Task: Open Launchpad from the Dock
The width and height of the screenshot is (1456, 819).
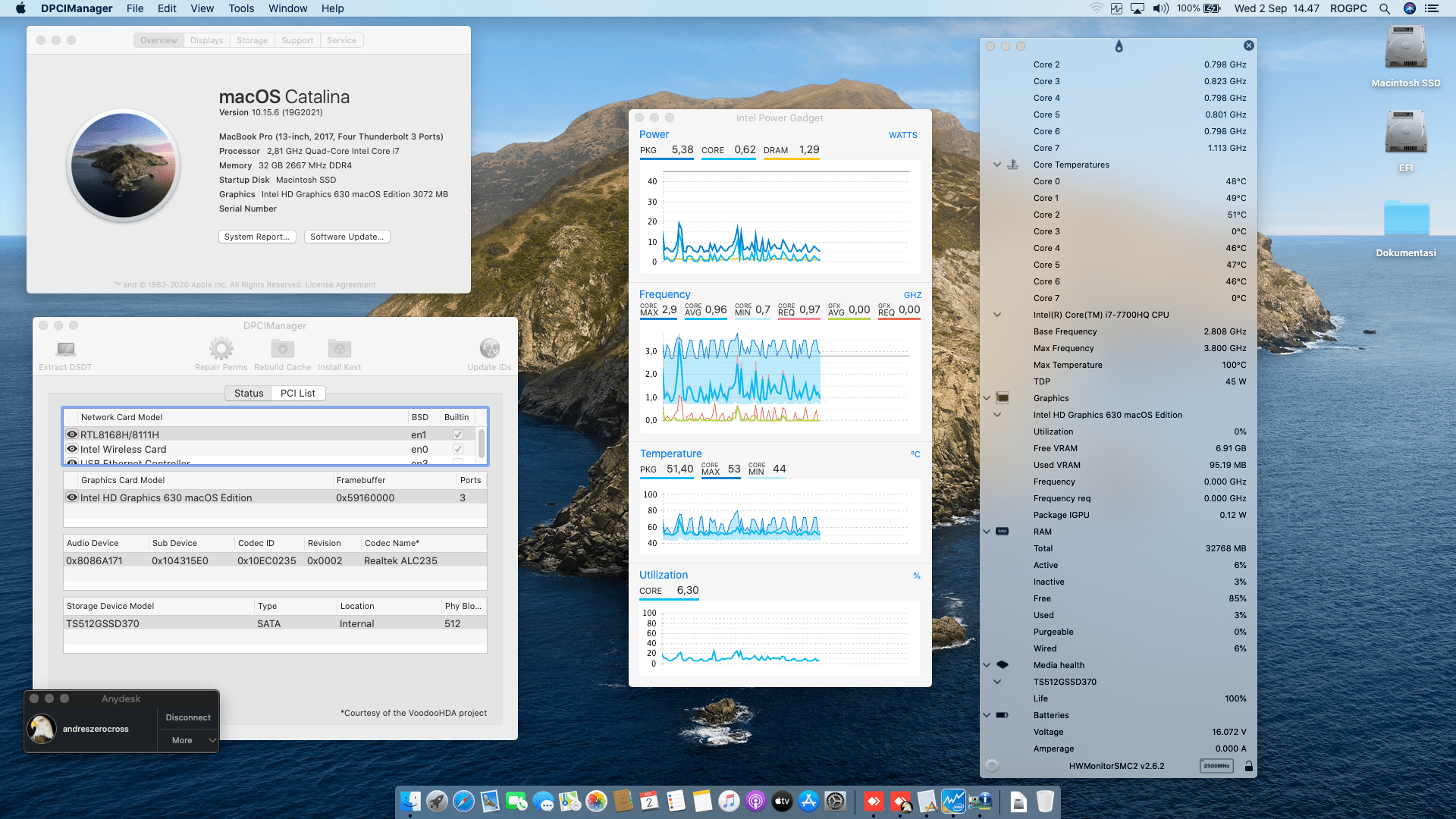Action: (437, 801)
